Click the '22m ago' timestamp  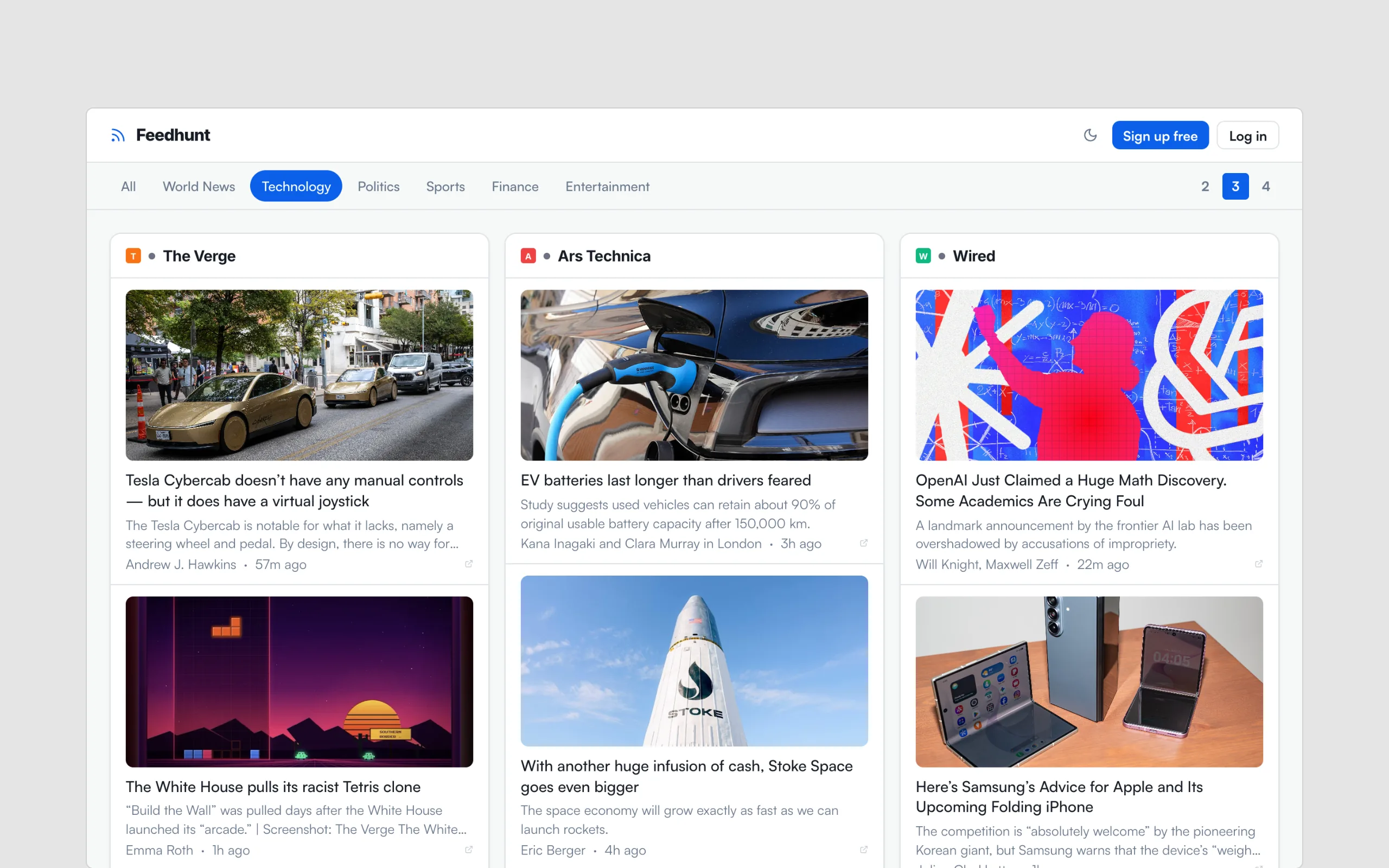click(1103, 564)
